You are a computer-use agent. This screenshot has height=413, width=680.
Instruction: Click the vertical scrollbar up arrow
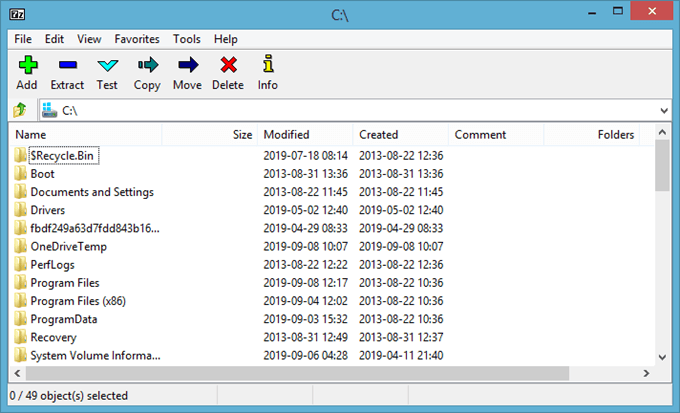tap(662, 132)
